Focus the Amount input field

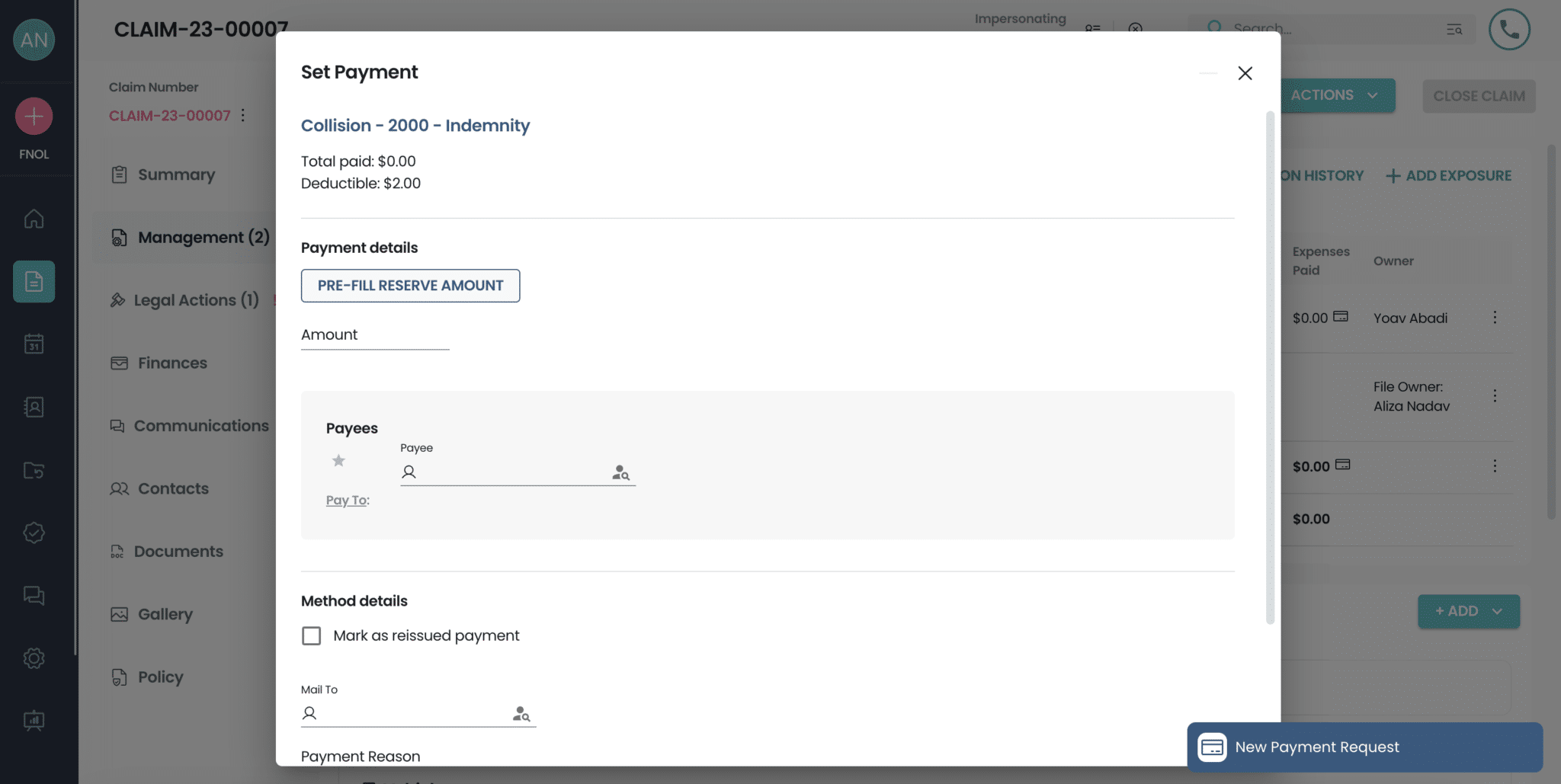click(375, 335)
